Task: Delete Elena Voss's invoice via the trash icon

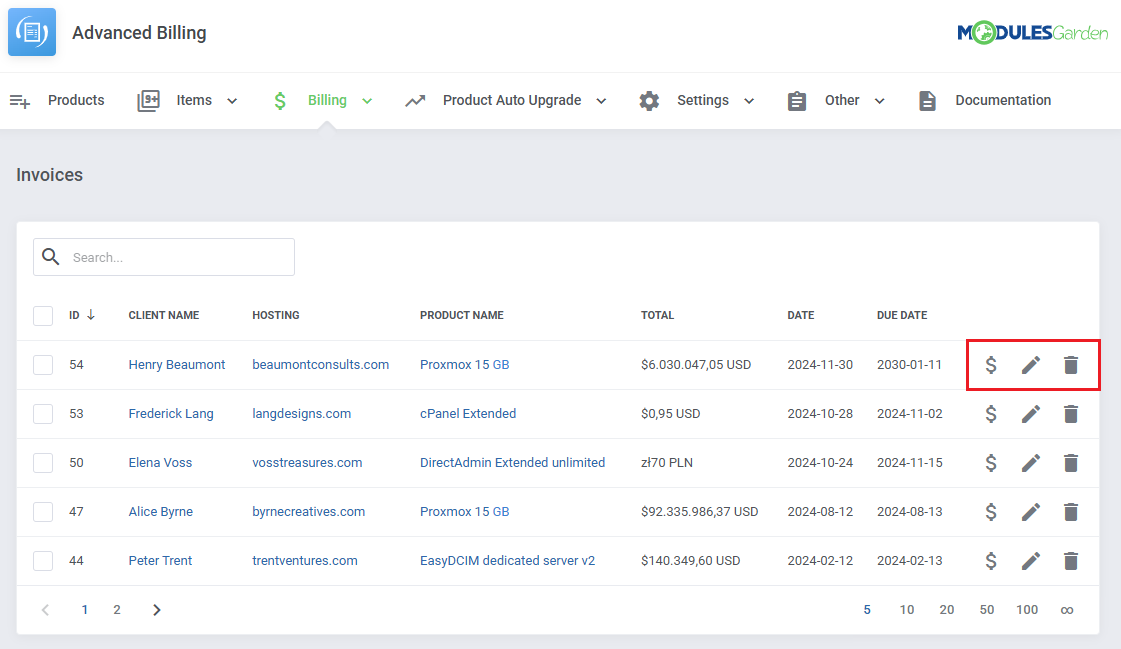Action: click(1070, 462)
